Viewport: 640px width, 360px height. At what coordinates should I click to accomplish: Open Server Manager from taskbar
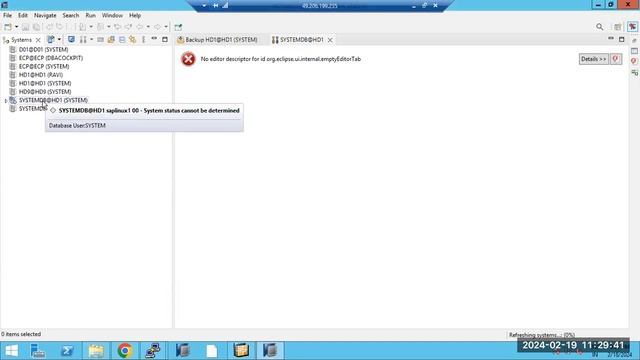(38, 351)
